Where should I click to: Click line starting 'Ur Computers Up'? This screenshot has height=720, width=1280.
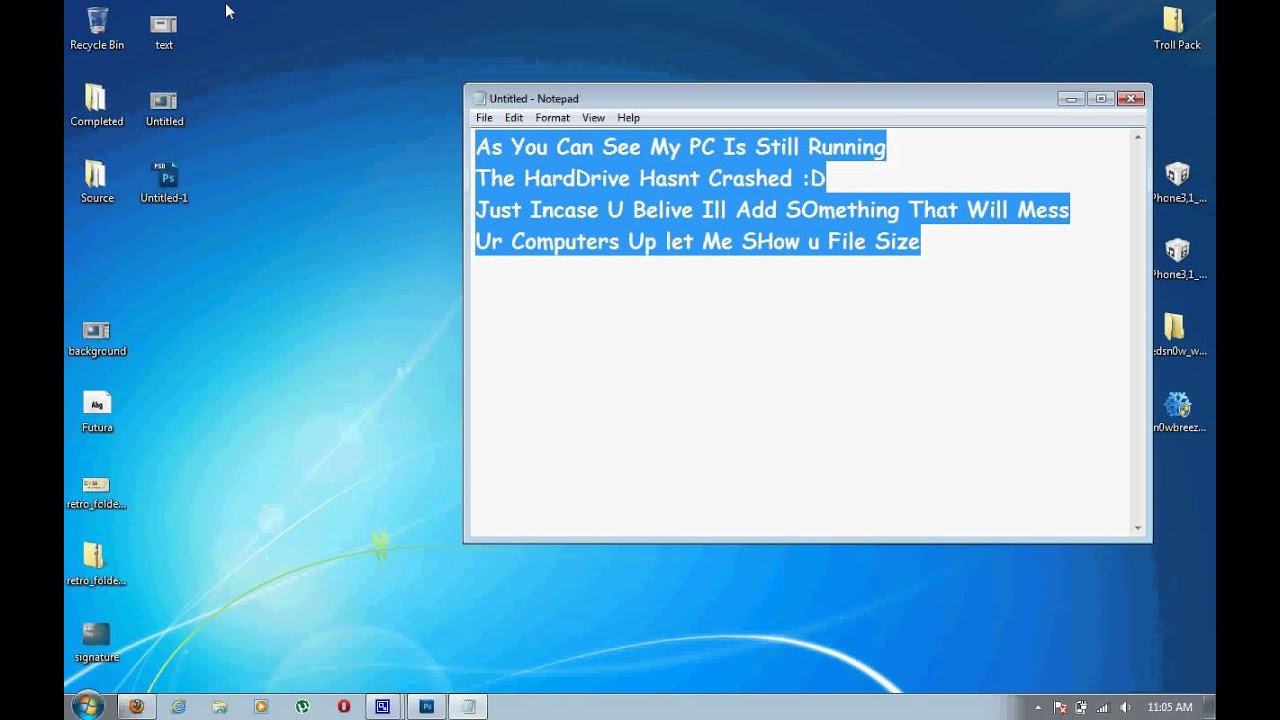[697, 241]
